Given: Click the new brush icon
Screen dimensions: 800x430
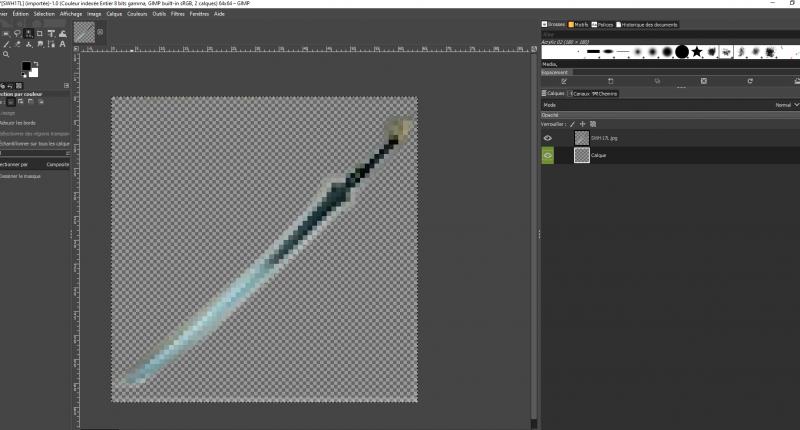Looking at the screenshot, I should point(610,81).
